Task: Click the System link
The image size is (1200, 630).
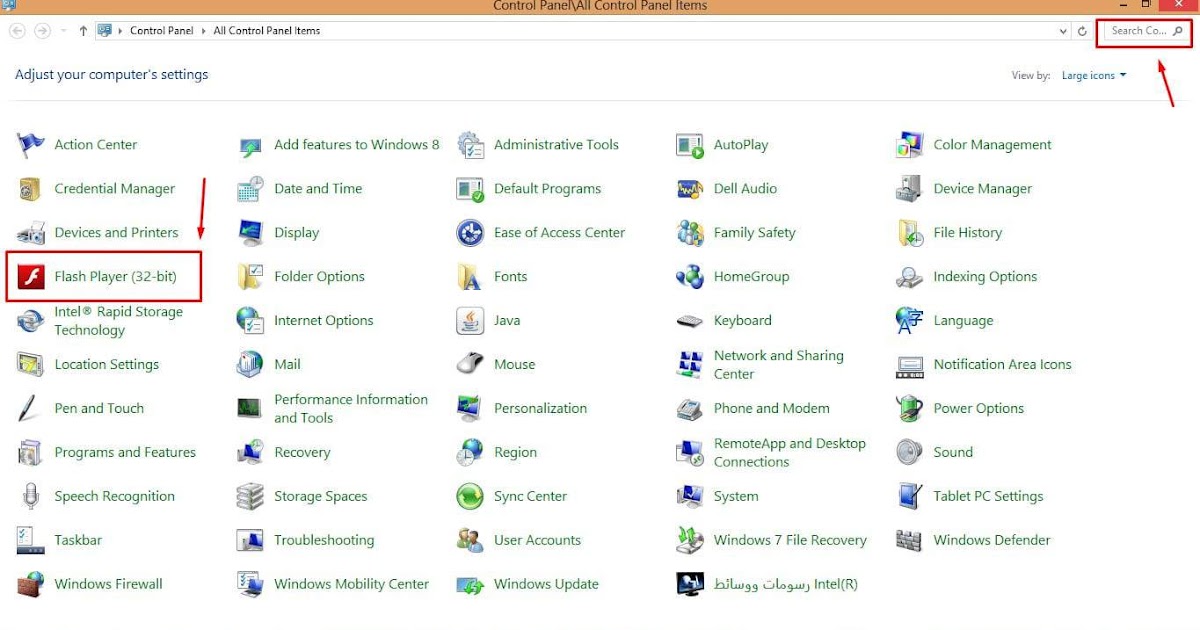Action: 736,496
